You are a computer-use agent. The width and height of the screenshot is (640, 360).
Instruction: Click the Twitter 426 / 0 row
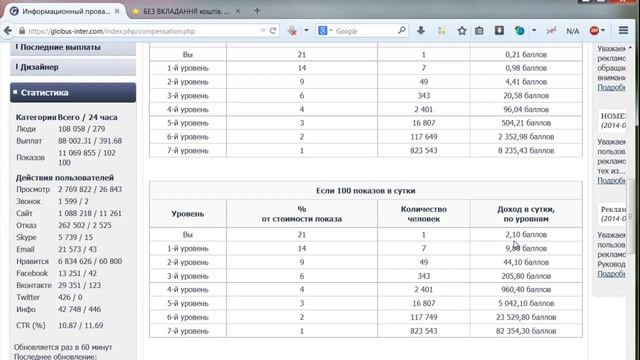(49, 298)
